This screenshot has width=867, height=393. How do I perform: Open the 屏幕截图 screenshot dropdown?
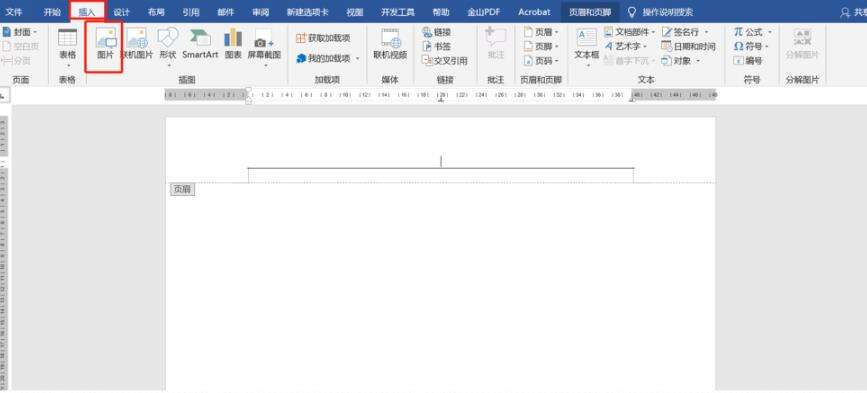pyautogui.click(x=264, y=48)
